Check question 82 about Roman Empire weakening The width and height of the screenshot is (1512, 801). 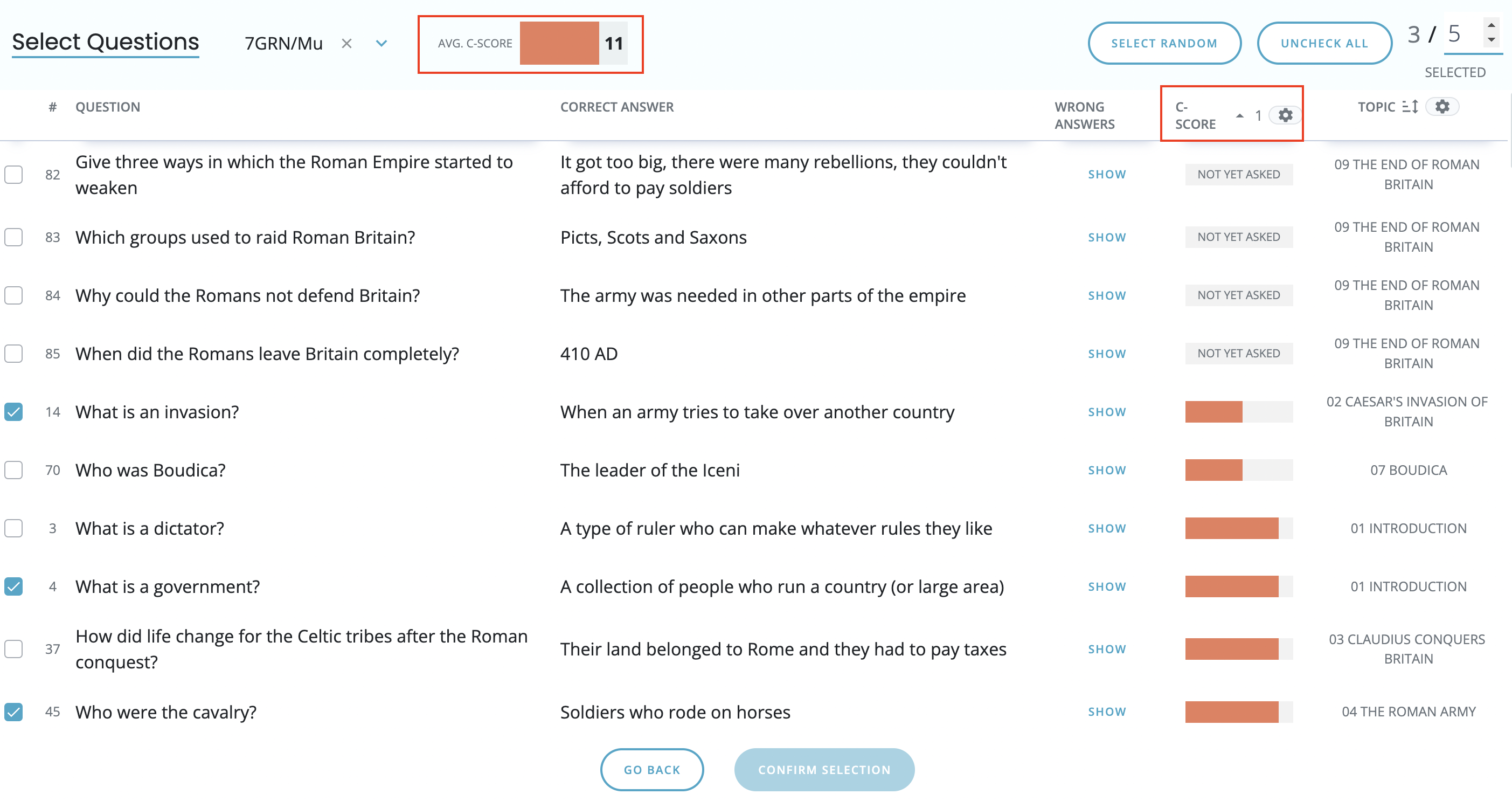pos(13,175)
